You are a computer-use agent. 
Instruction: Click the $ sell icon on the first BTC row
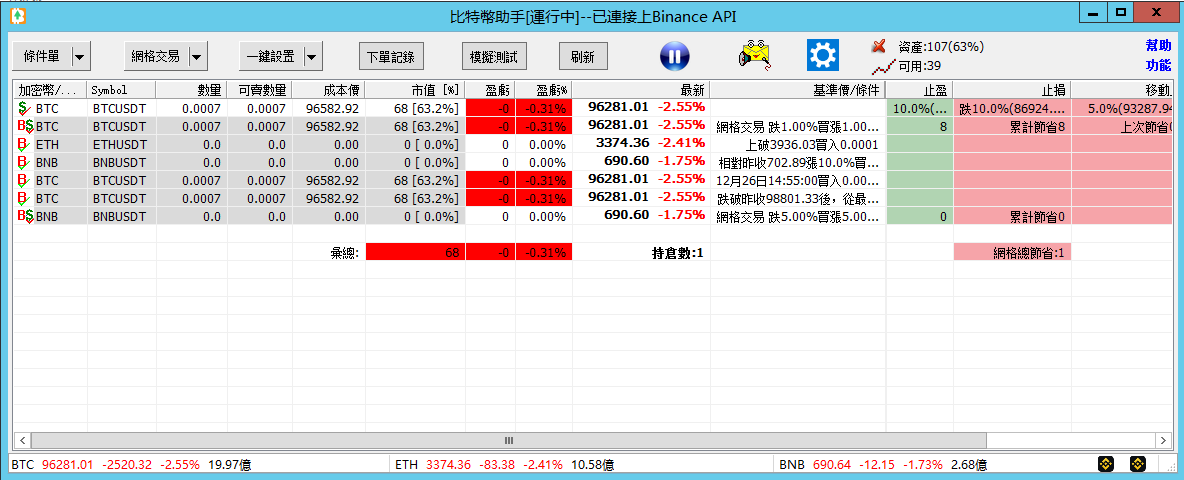pos(24,109)
